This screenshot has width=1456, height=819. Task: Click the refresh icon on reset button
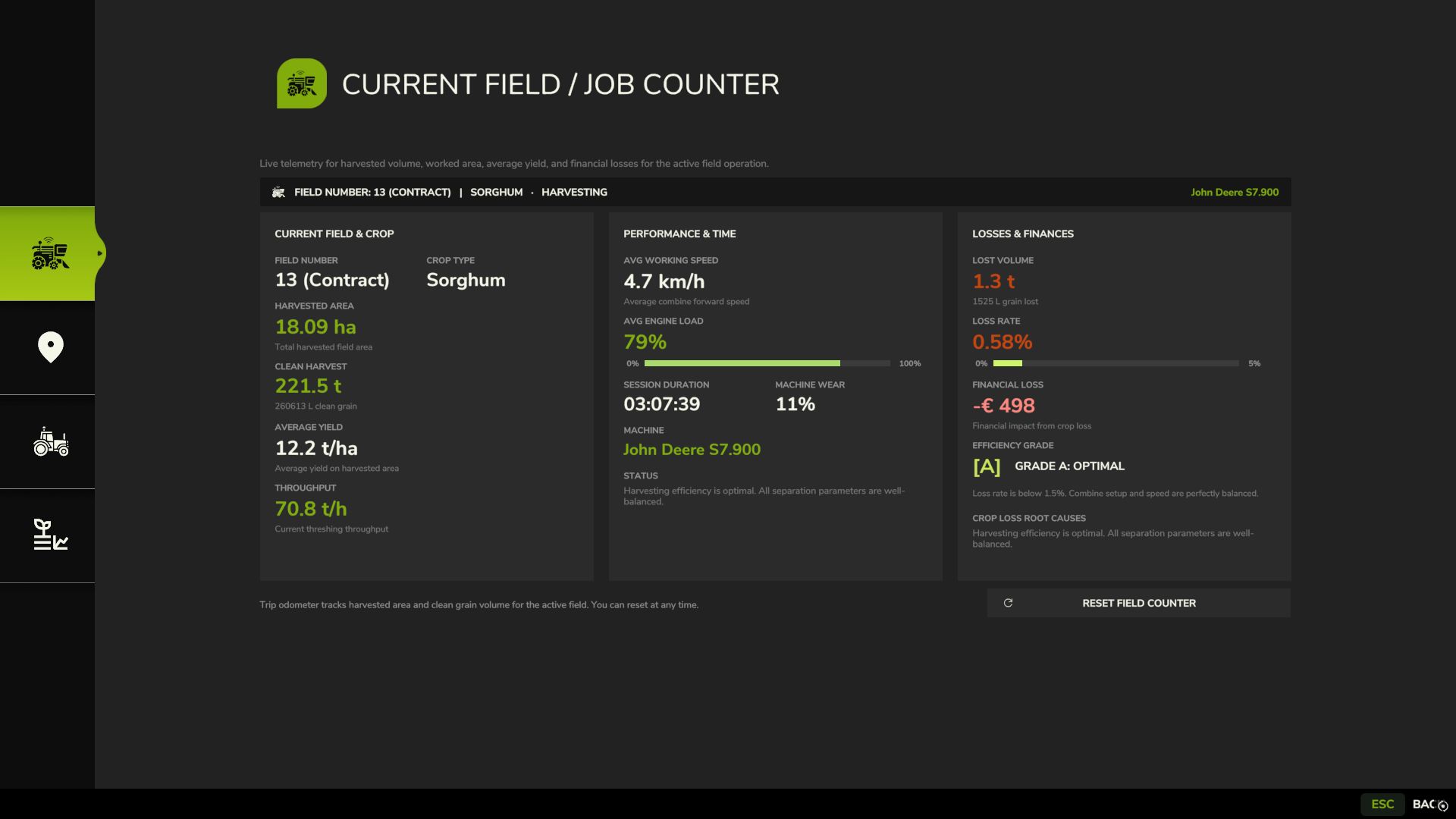pyautogui.click(x=1008, y=603)
